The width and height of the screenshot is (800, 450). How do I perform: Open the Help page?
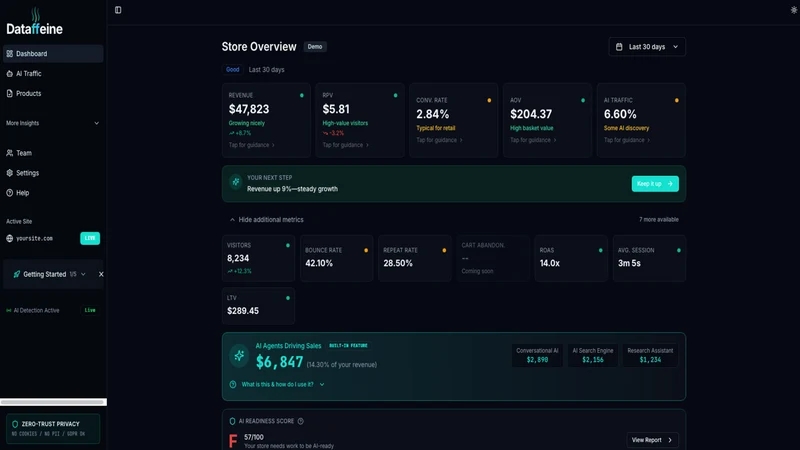[x=53, y=193]
